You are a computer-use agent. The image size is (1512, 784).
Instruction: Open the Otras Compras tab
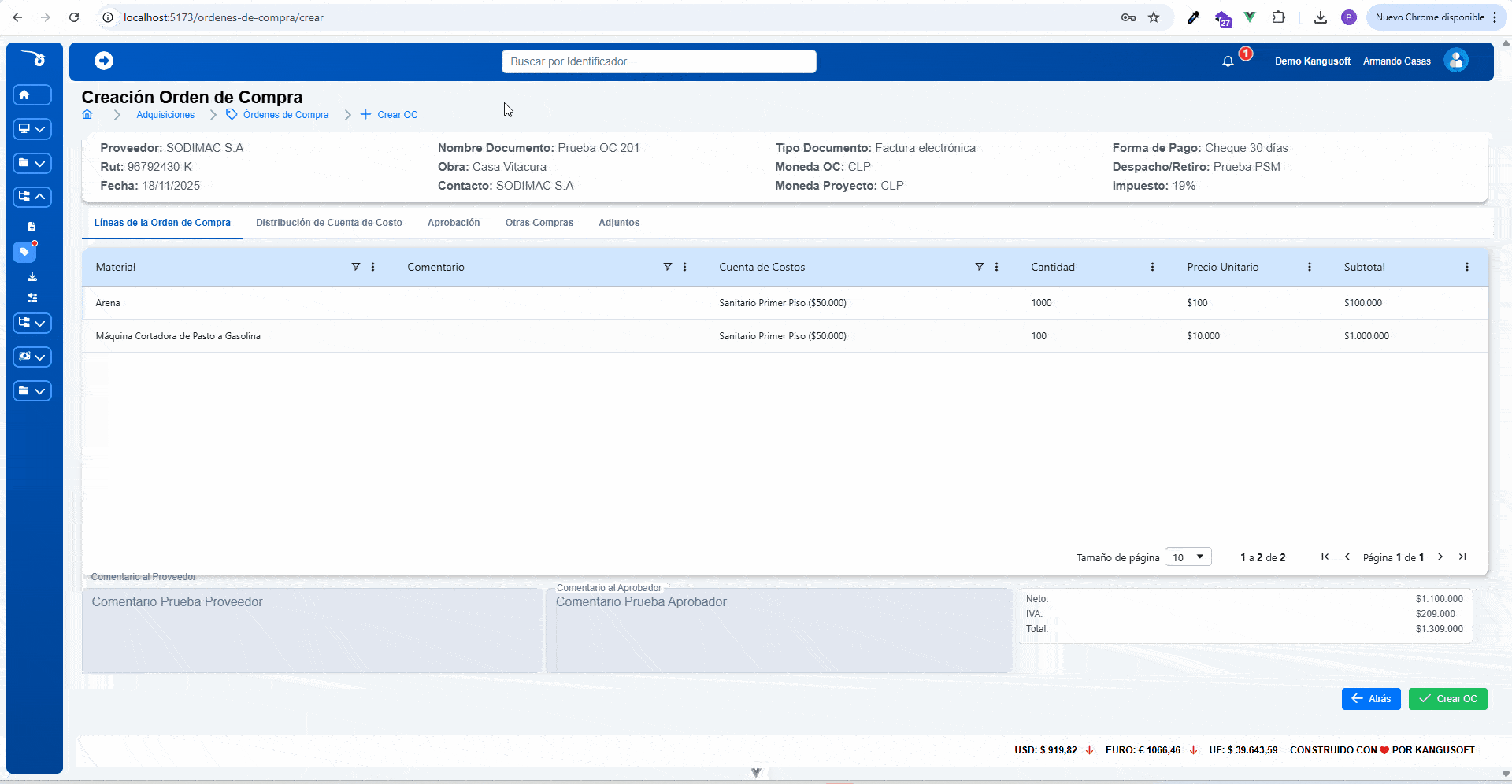pyautogui.click(x=539, y=223)
